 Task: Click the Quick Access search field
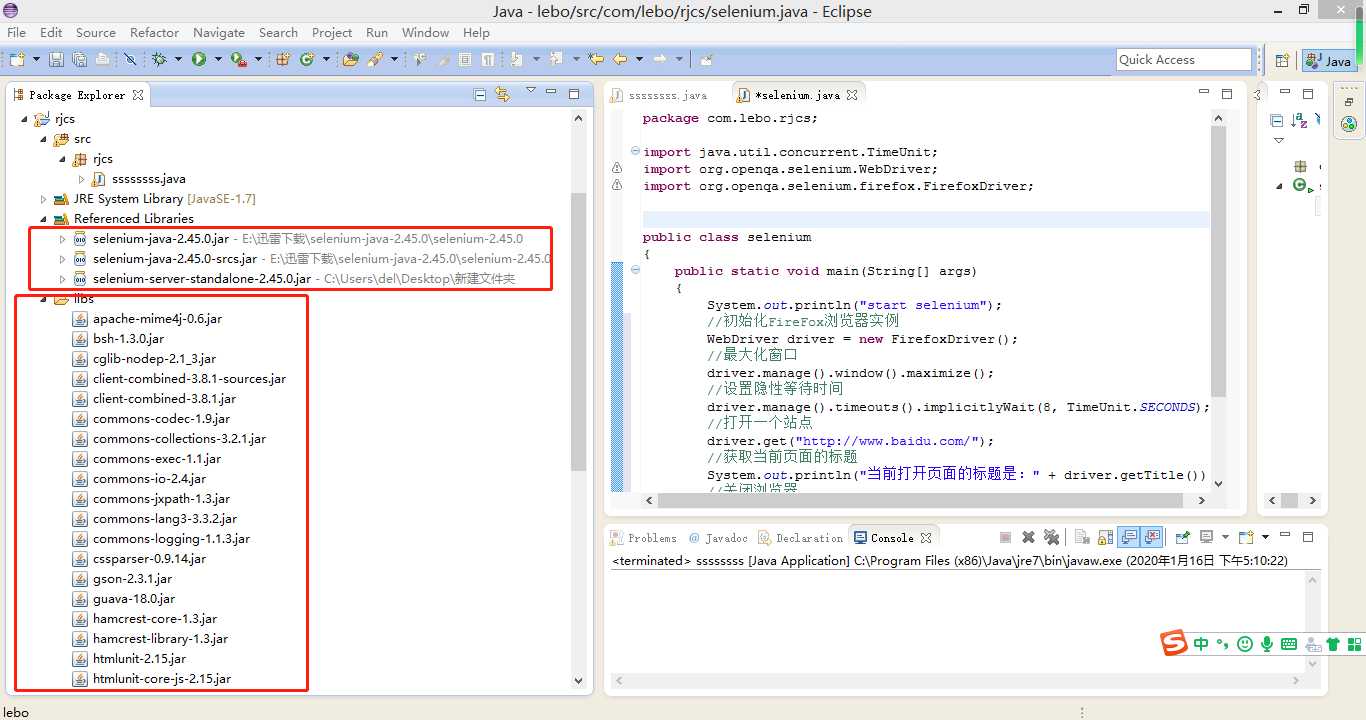pyautogui.click(x=1184, y=60)
